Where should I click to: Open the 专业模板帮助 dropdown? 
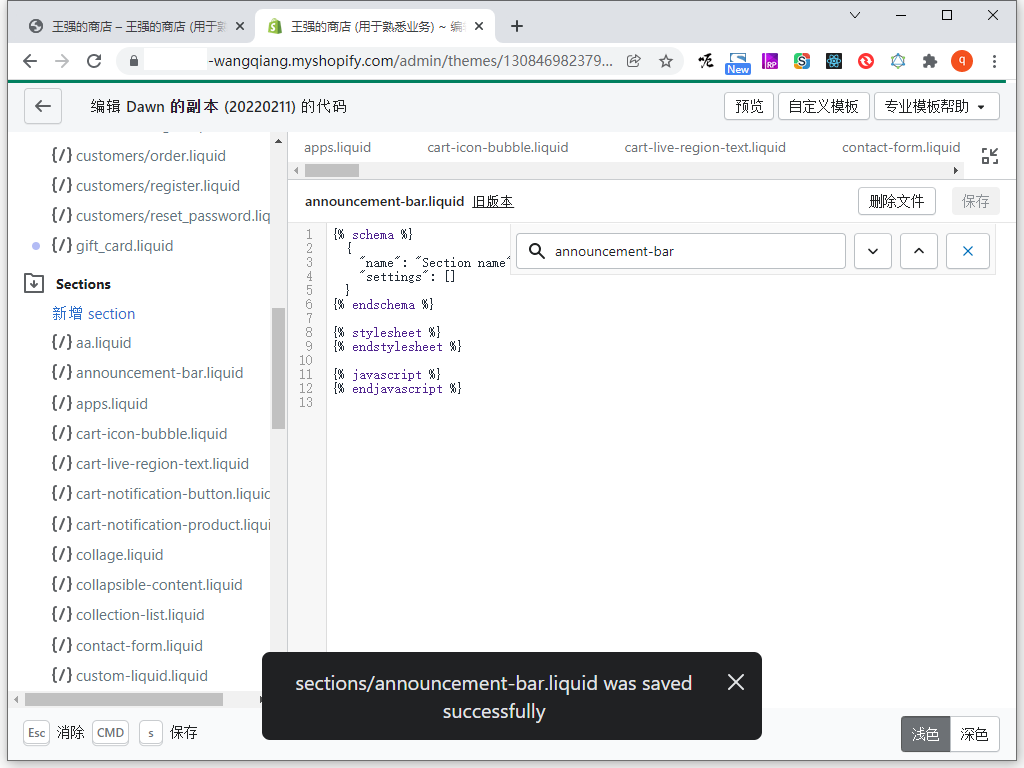click(936, 106)
